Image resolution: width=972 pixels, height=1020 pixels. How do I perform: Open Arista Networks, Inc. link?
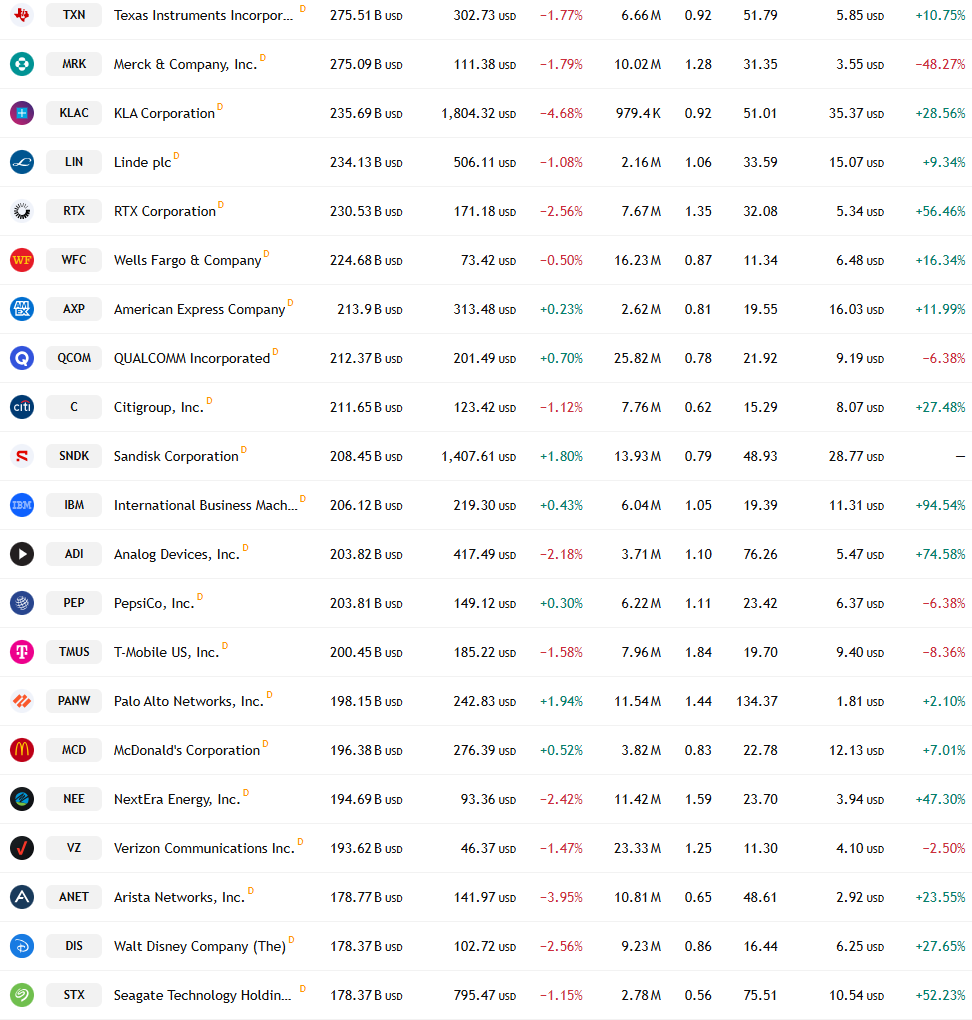coord(180,897)
